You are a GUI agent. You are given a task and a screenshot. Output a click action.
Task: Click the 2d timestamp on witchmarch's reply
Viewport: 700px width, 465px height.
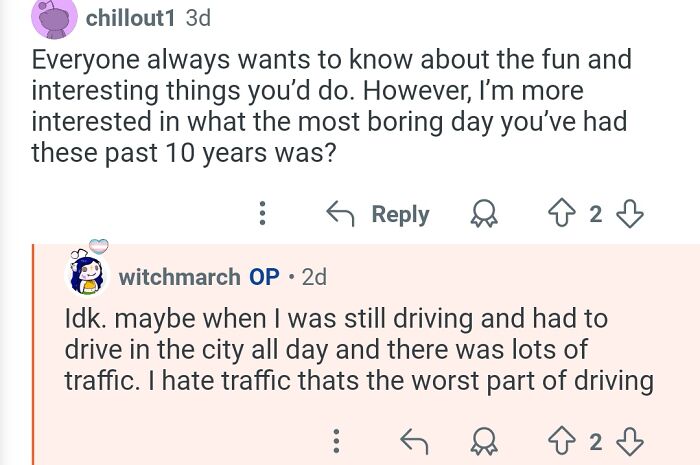(x=313, y=277)
